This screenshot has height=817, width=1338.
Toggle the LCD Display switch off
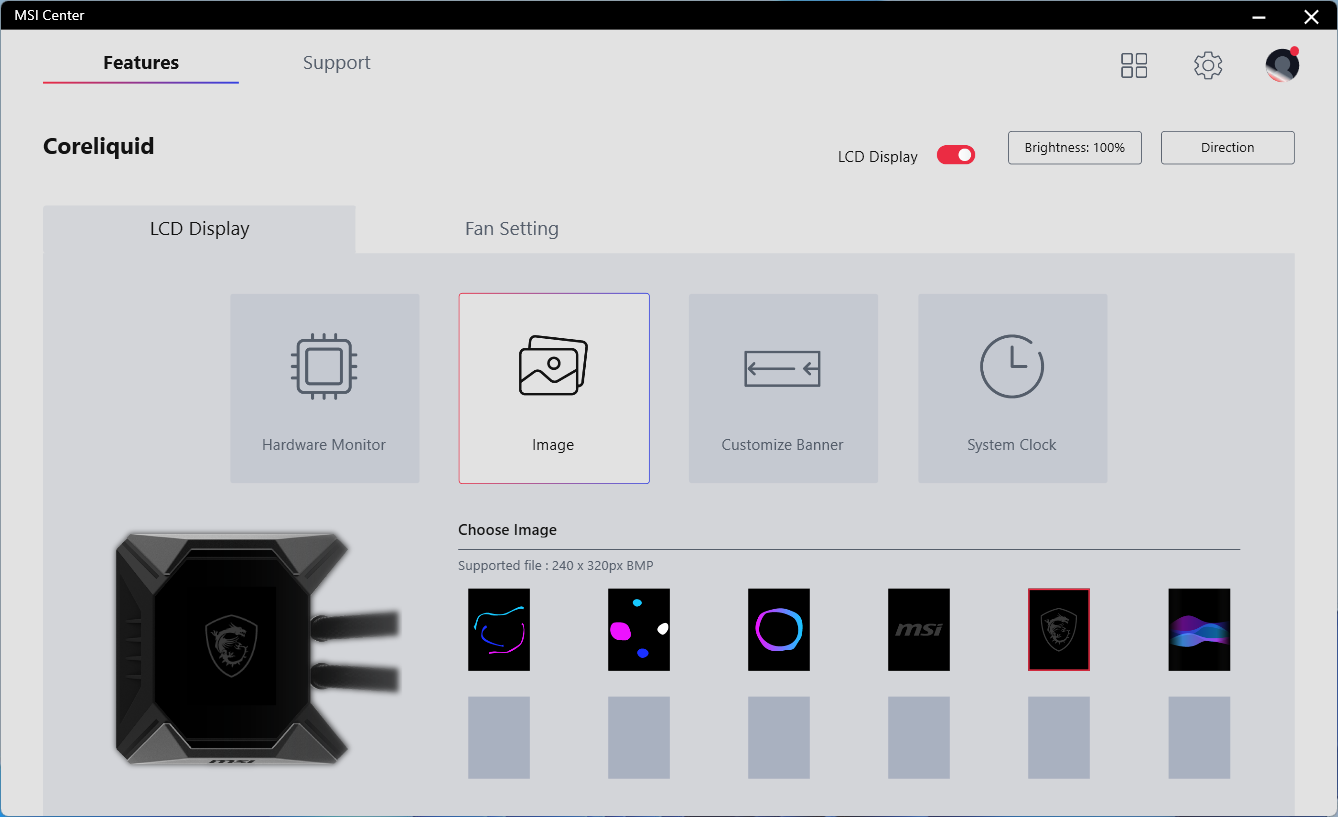955,155
